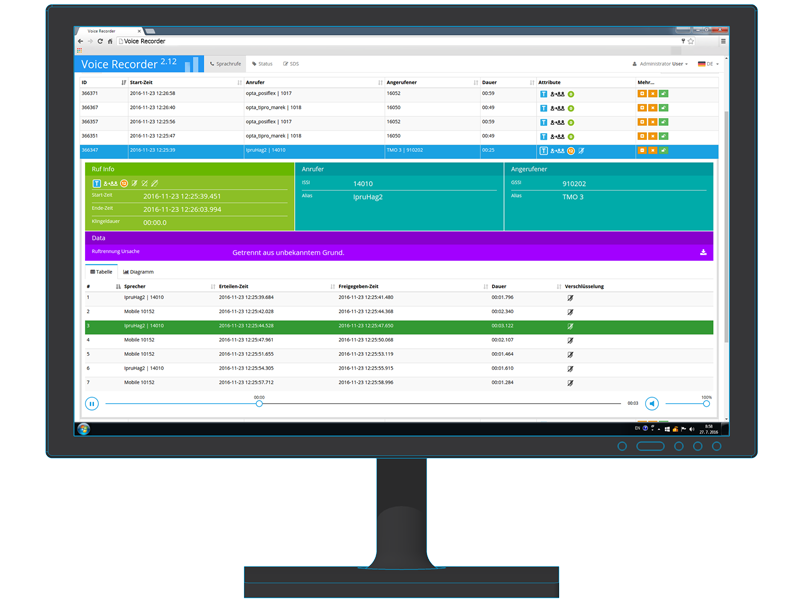Open the Windows Start menu

click(84, 429)
